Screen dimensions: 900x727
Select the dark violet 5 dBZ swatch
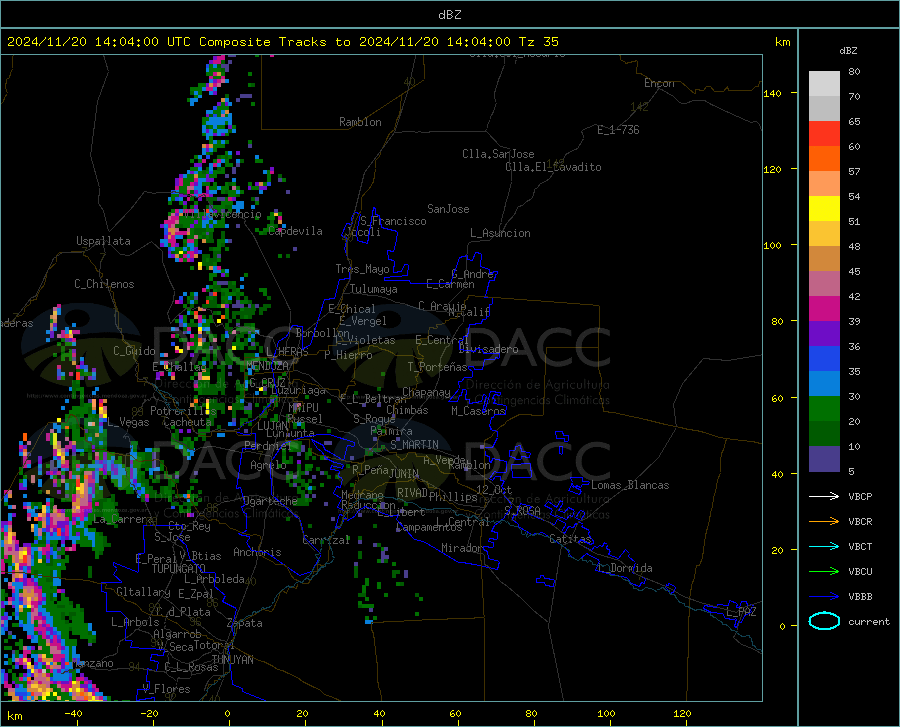coord(824,459)
